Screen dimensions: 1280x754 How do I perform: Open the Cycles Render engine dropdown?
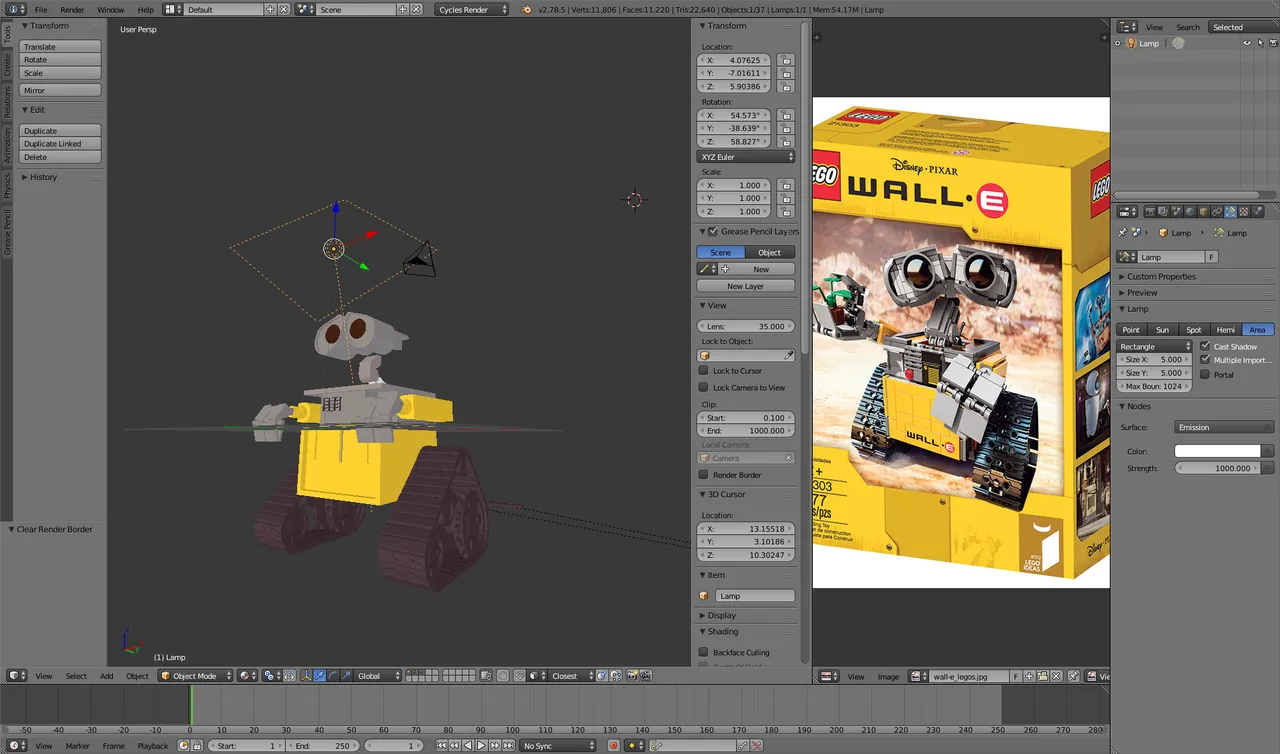coord(472,9)
